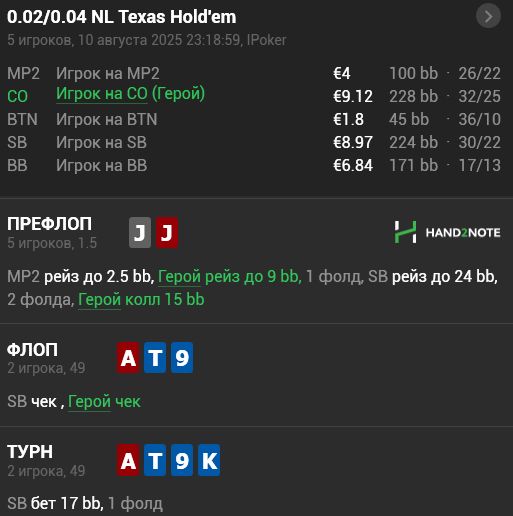513x516 pixels.
Task: Click the ПРЕФЛОП section header
Action: (x=49, y=224)
